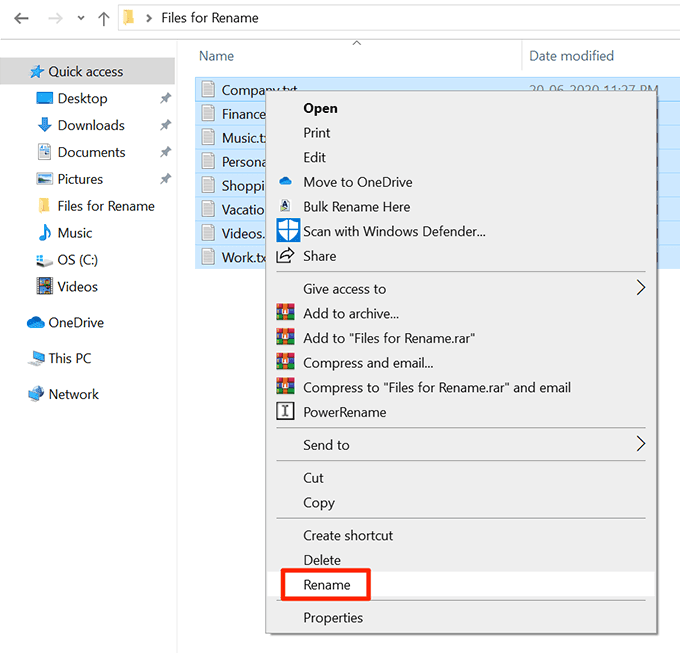The width and height of the screenshot is (680, 653).
Task: Expand the Send to submenu arrow
Action: 641,445
